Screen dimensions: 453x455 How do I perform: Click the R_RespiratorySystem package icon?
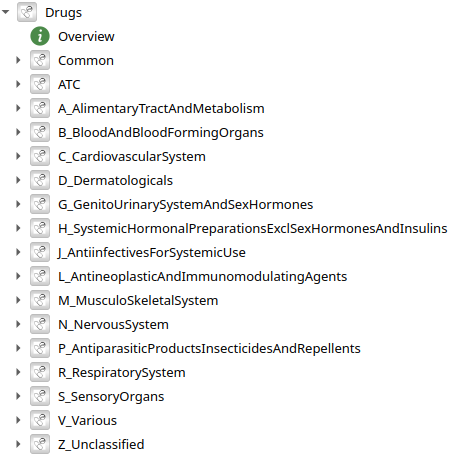pyautogui.click(x=40, y=372)
